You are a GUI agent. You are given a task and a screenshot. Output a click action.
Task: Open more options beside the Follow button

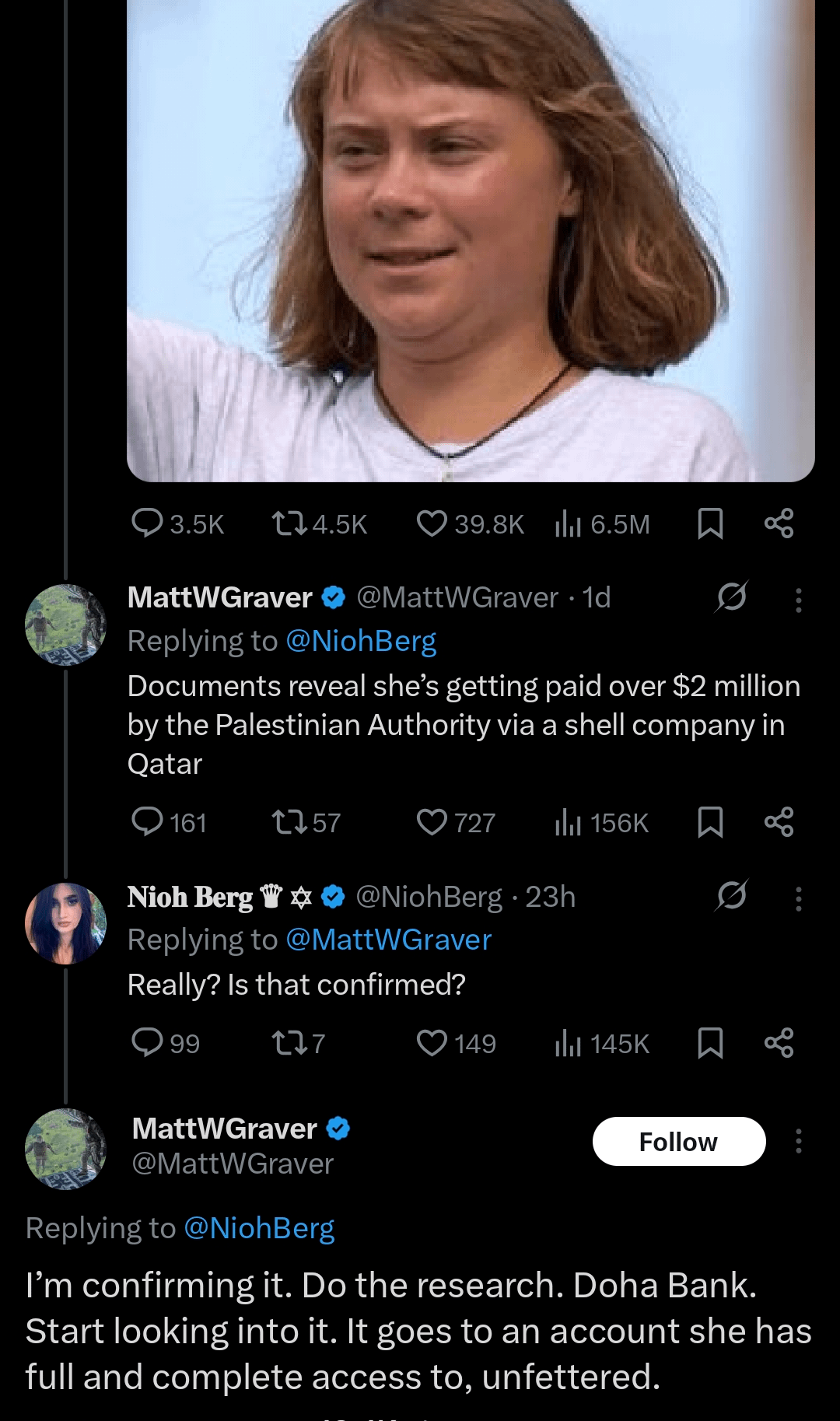[x=798, y=1141]
